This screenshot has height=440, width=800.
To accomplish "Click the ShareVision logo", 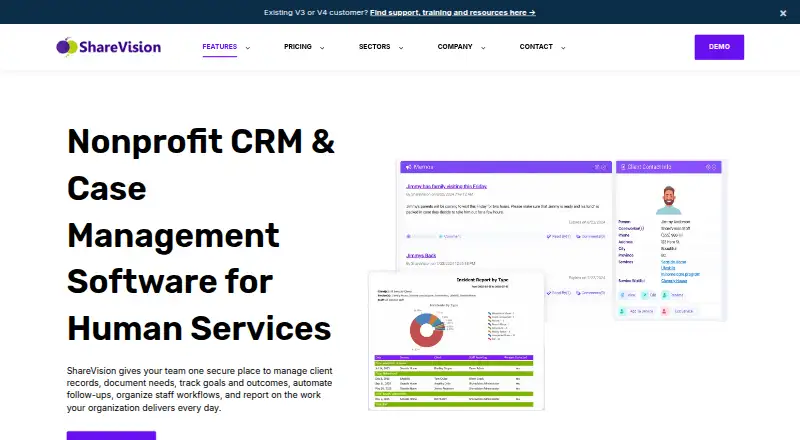I will click(x=109, y=47).
